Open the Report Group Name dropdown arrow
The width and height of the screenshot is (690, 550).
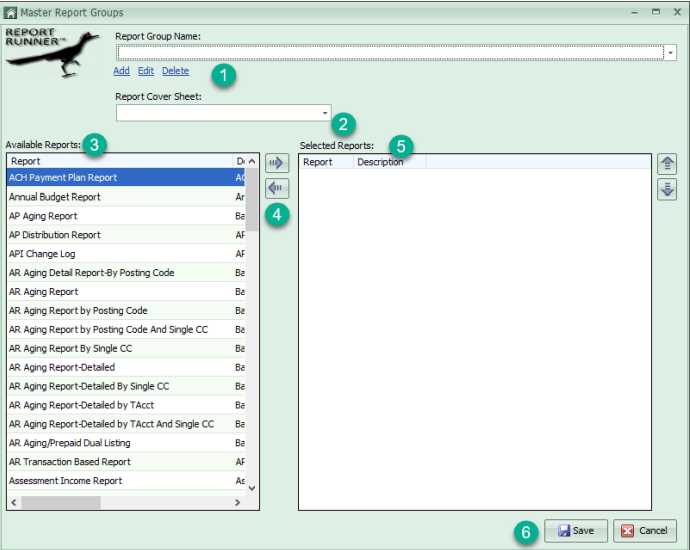pyautogui.click(x=670, y=53)
